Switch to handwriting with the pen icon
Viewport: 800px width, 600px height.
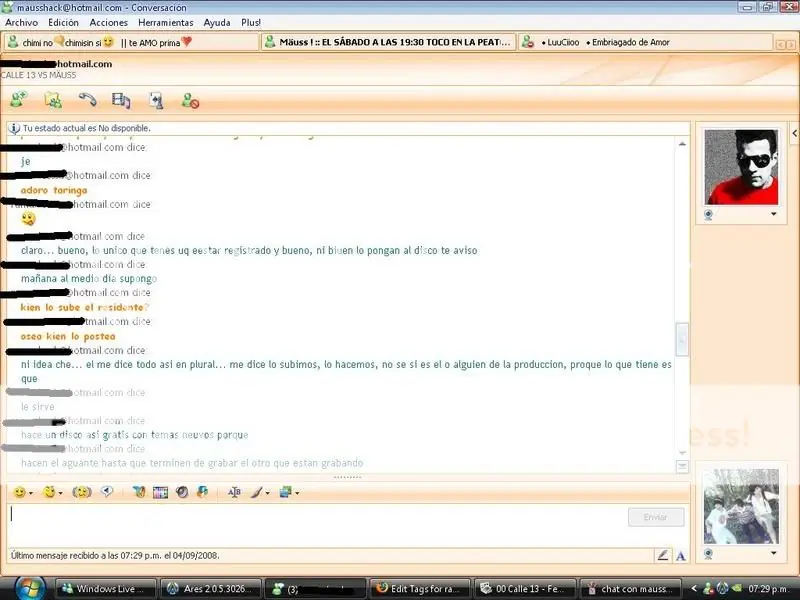point(662,555)
